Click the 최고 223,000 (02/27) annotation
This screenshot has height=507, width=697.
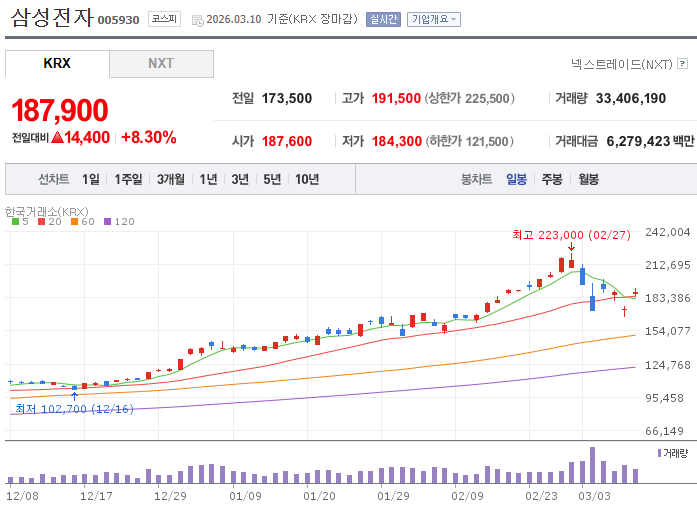click(x=571, y=235)
